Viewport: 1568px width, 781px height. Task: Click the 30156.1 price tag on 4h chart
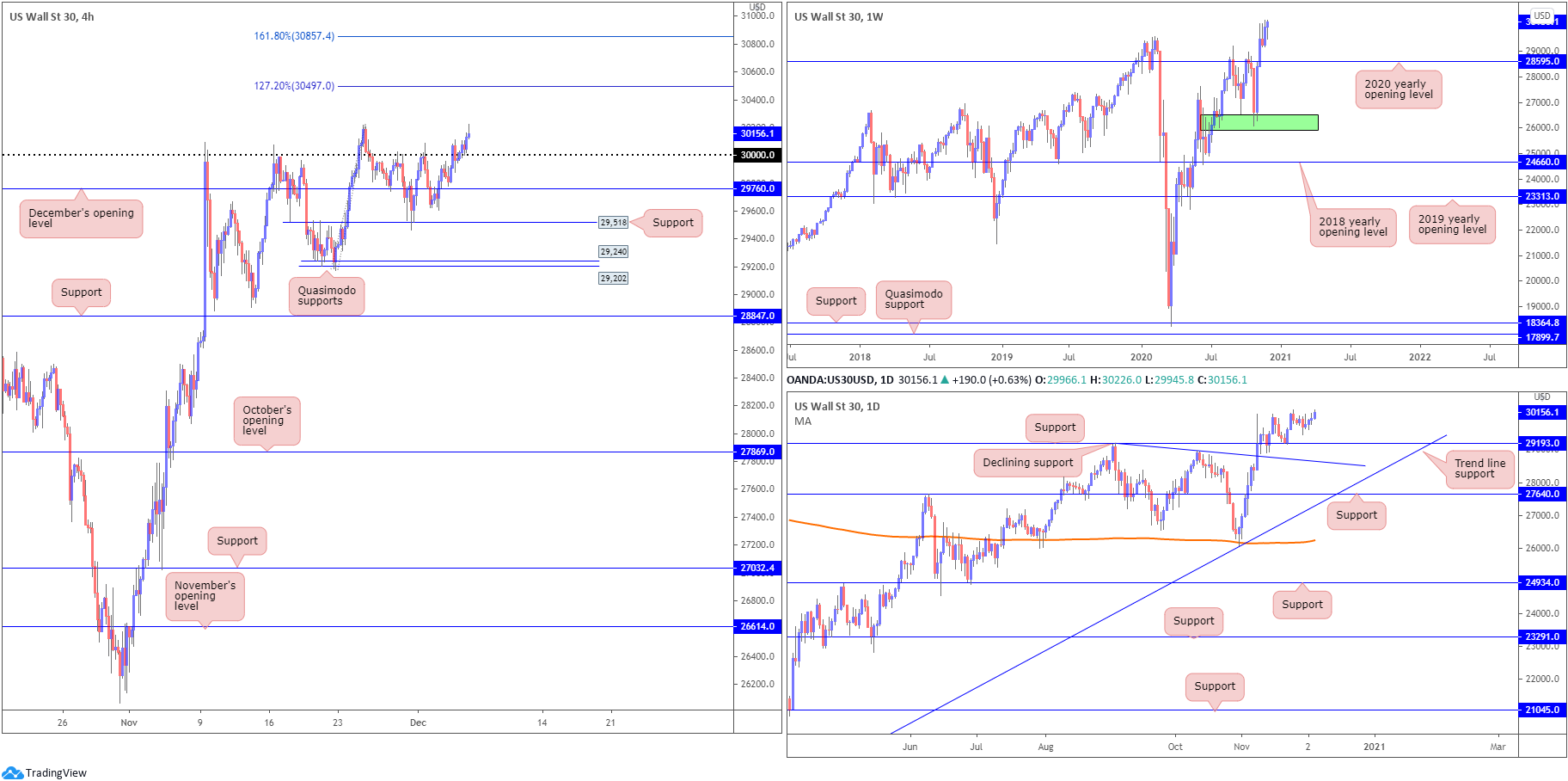tap(757, 133)
